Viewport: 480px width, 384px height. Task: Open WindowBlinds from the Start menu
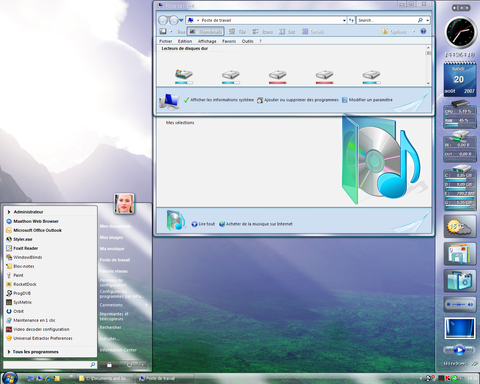pos(24,257)
